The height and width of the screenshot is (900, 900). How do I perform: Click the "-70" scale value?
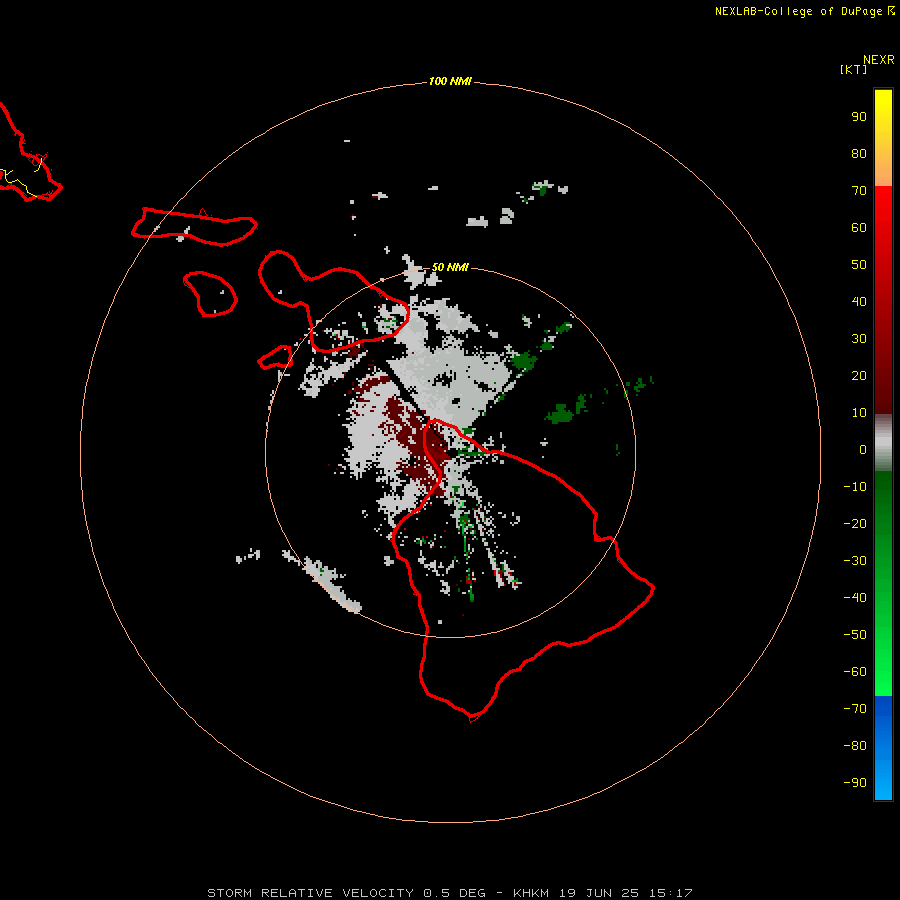point(855,709)
